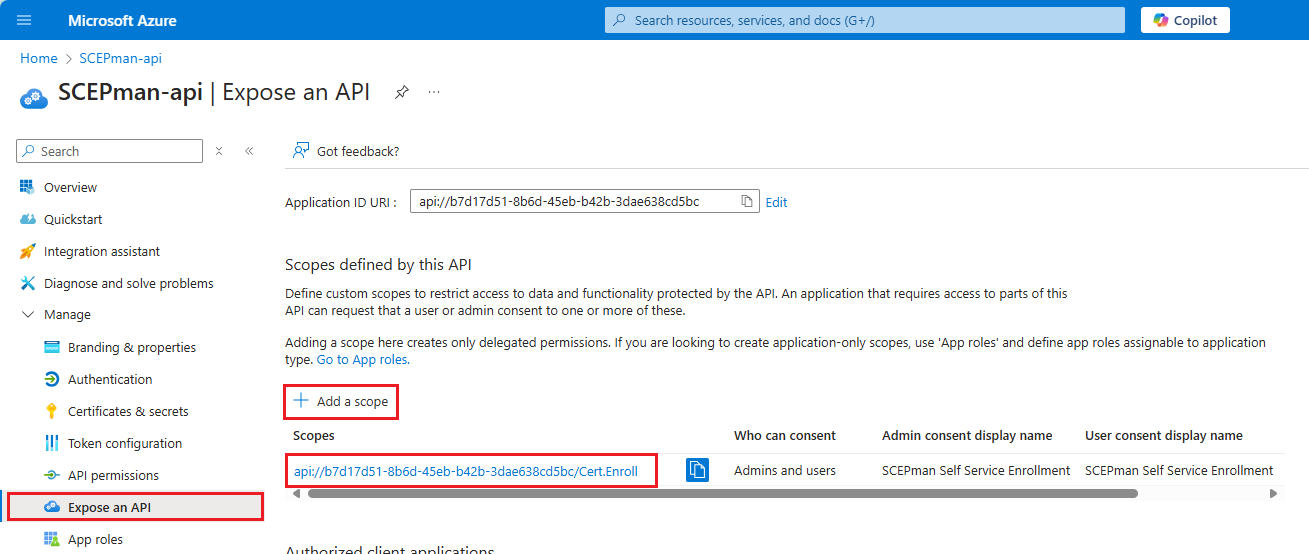Open the Azure portal hamburger menu
This screenshot has width=1309, height=554.
tap(25, 20)
